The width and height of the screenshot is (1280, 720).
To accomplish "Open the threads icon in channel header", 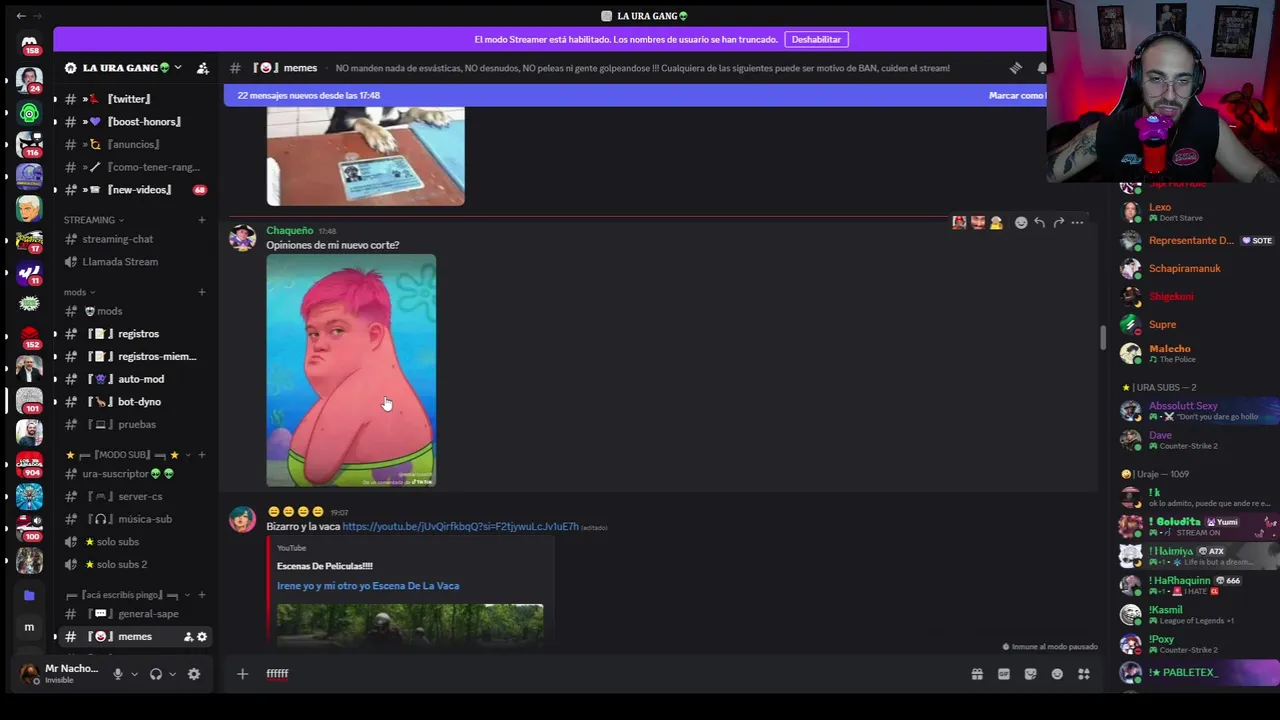I will [x=1015, y=68].
